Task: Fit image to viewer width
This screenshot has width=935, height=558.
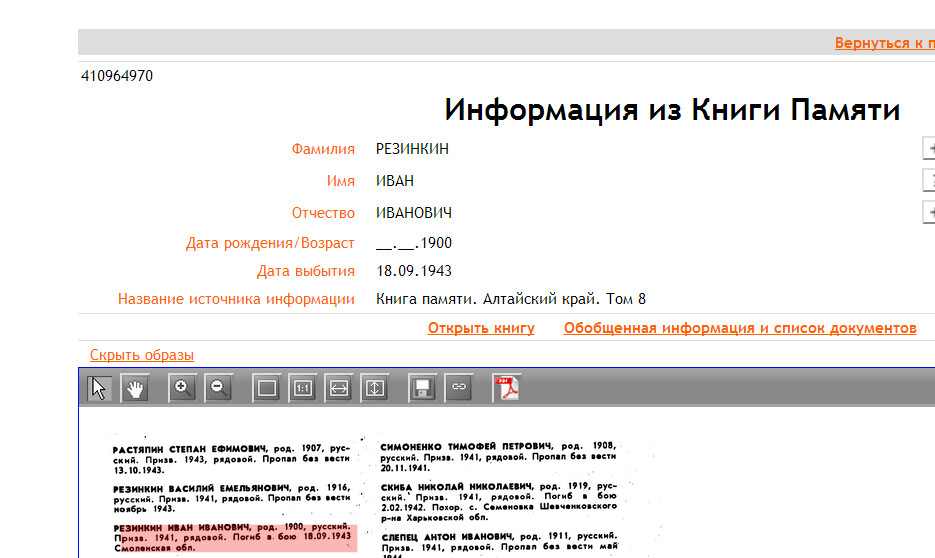Action: point(338,388)
